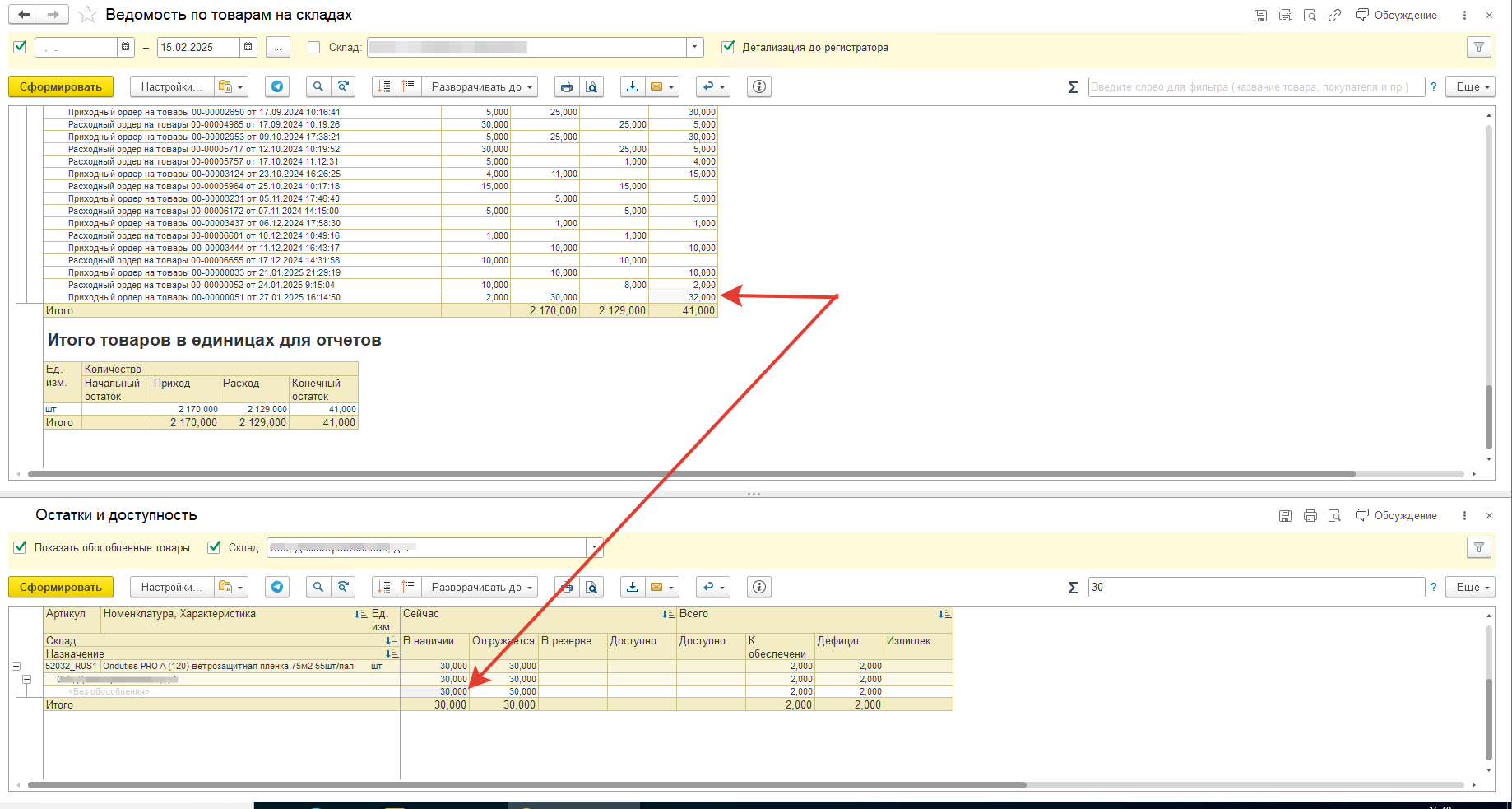1512x809 pixels.
Task: Enable the Склад checkbox in top report
Action: [313, 47]
